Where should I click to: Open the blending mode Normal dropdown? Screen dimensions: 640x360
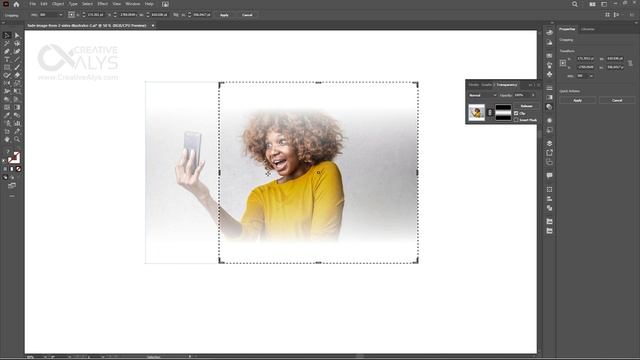click(x=482, y=95)
